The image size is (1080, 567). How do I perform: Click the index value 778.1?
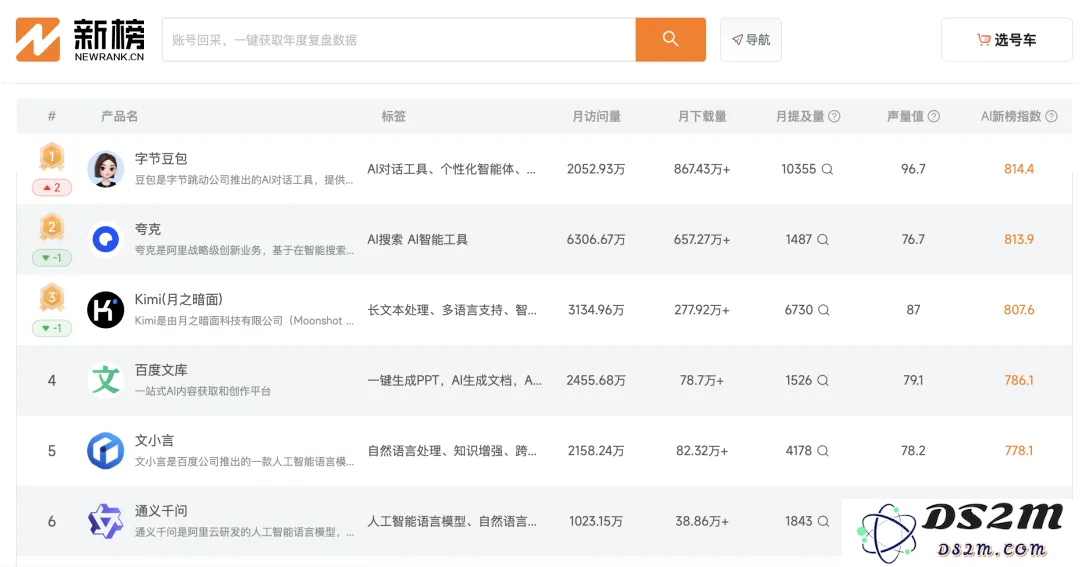[x=1019, y=451]
